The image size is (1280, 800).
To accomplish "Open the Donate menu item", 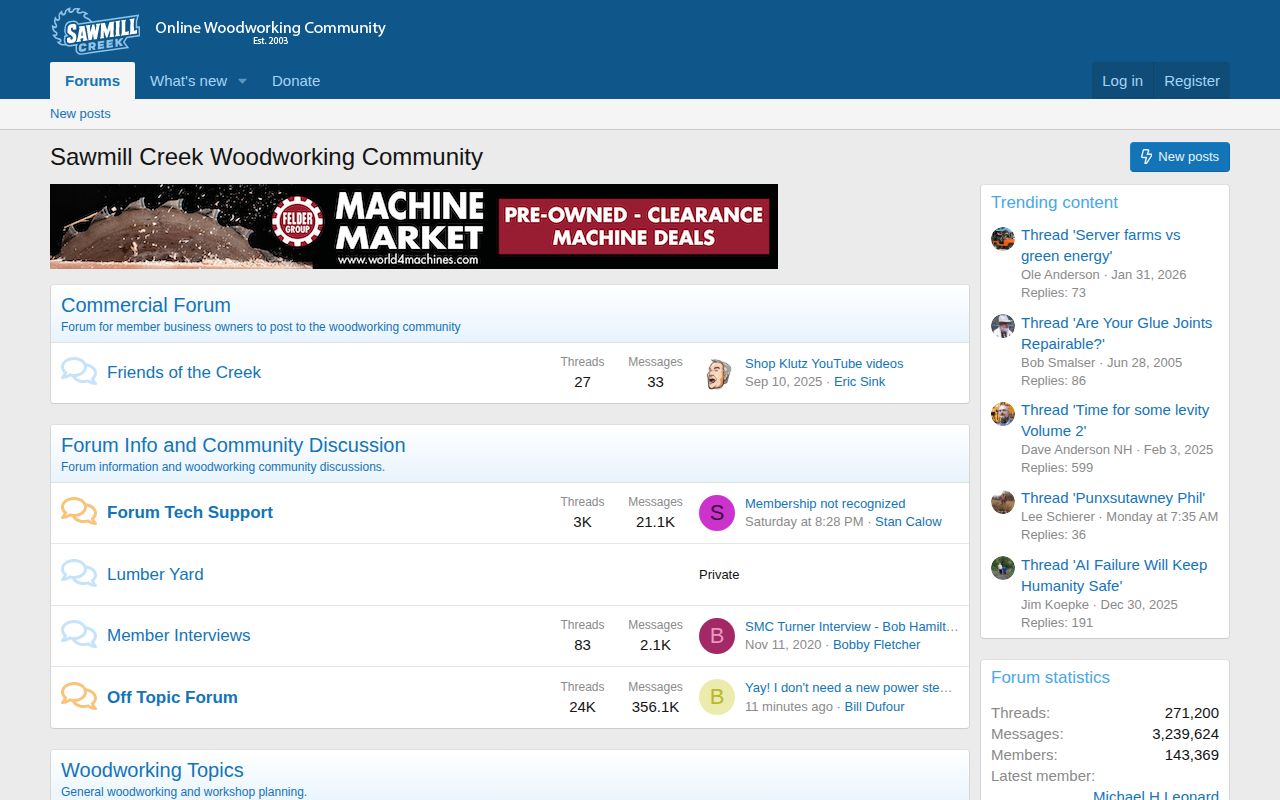I will tap(296, 81).
